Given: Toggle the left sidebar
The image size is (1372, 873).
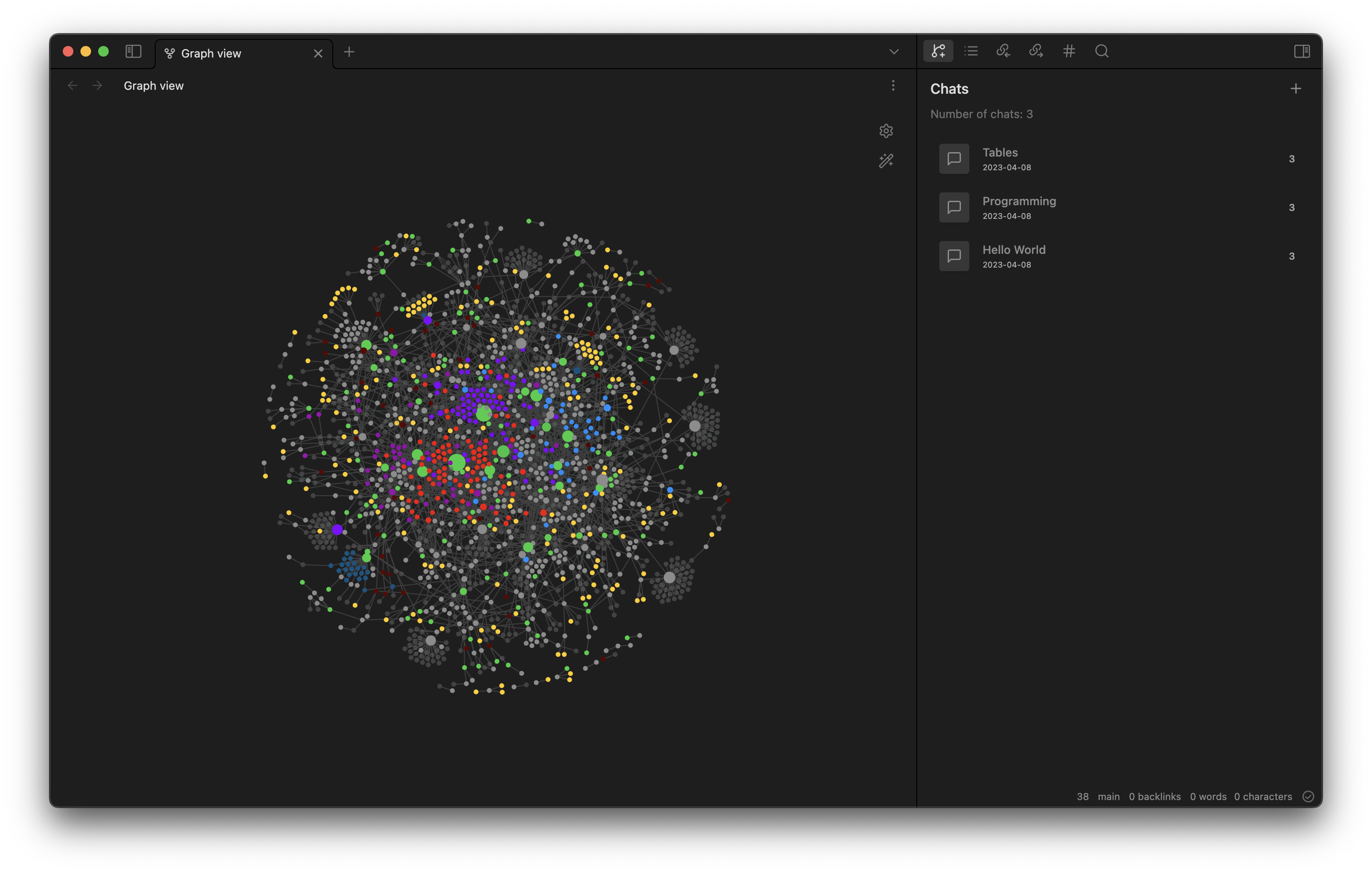Looking at the screenshot, I should (x=133, y=51).
